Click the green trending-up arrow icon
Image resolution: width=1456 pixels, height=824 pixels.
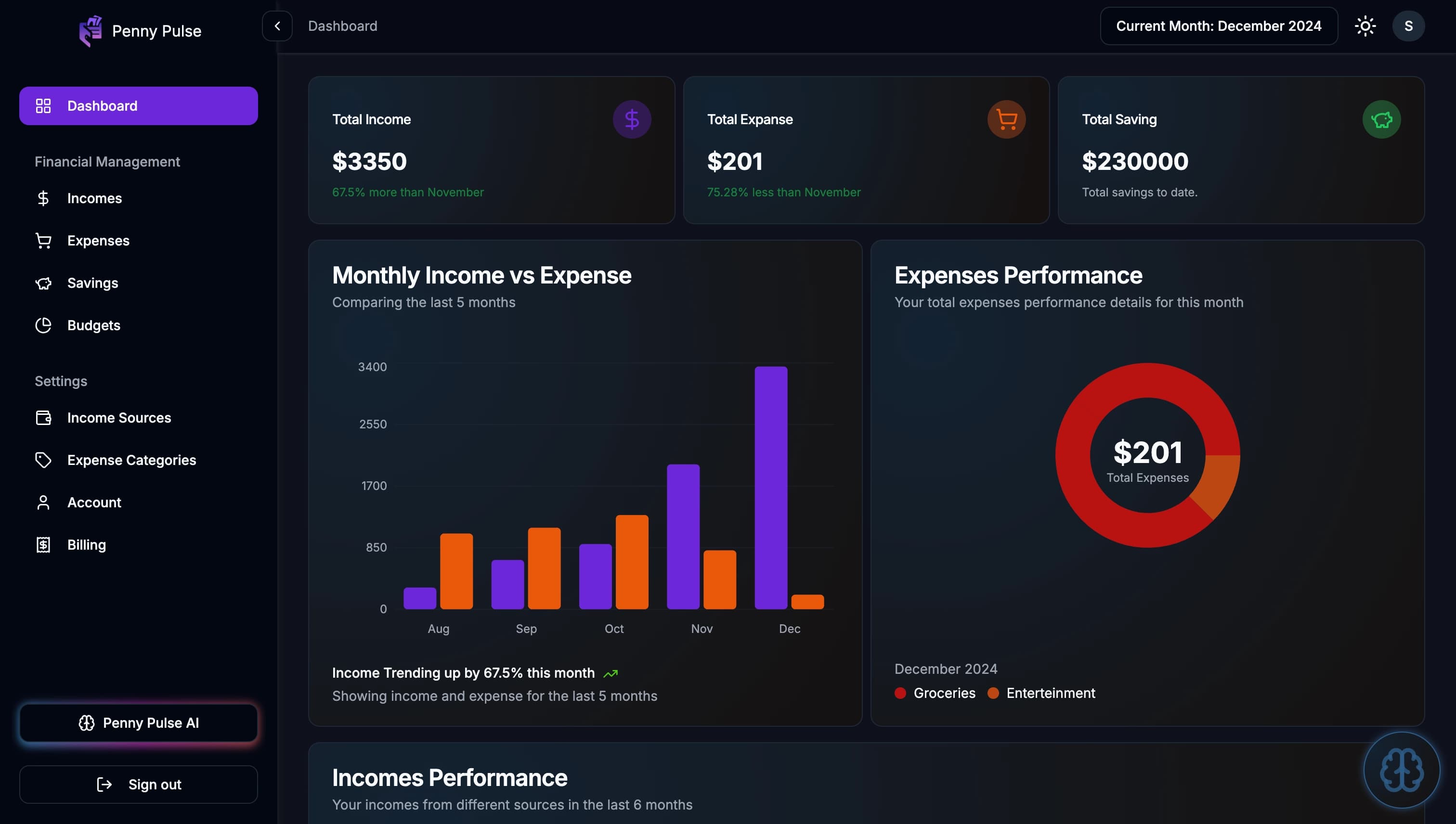[x=610, y=673]
